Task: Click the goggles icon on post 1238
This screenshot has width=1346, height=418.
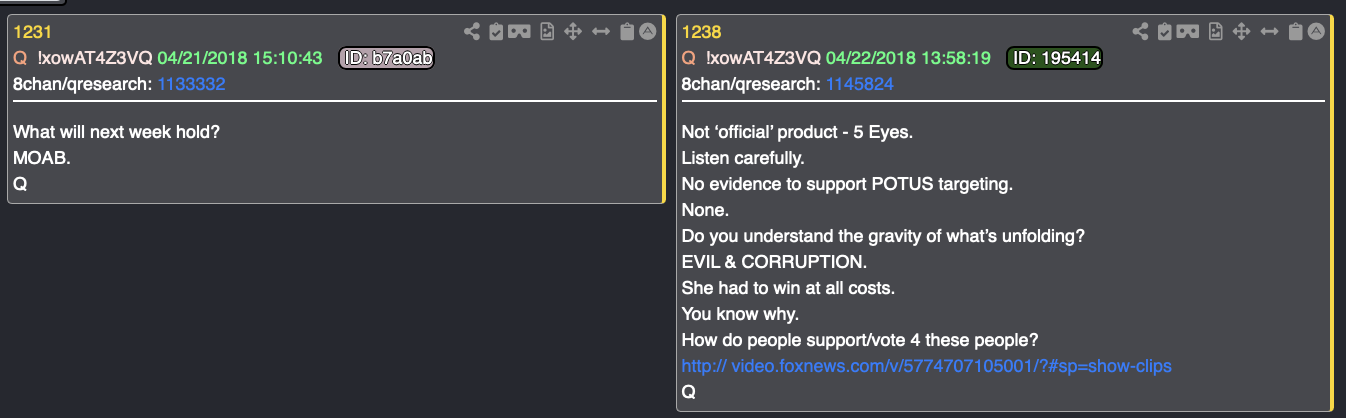Action: 1187,31
